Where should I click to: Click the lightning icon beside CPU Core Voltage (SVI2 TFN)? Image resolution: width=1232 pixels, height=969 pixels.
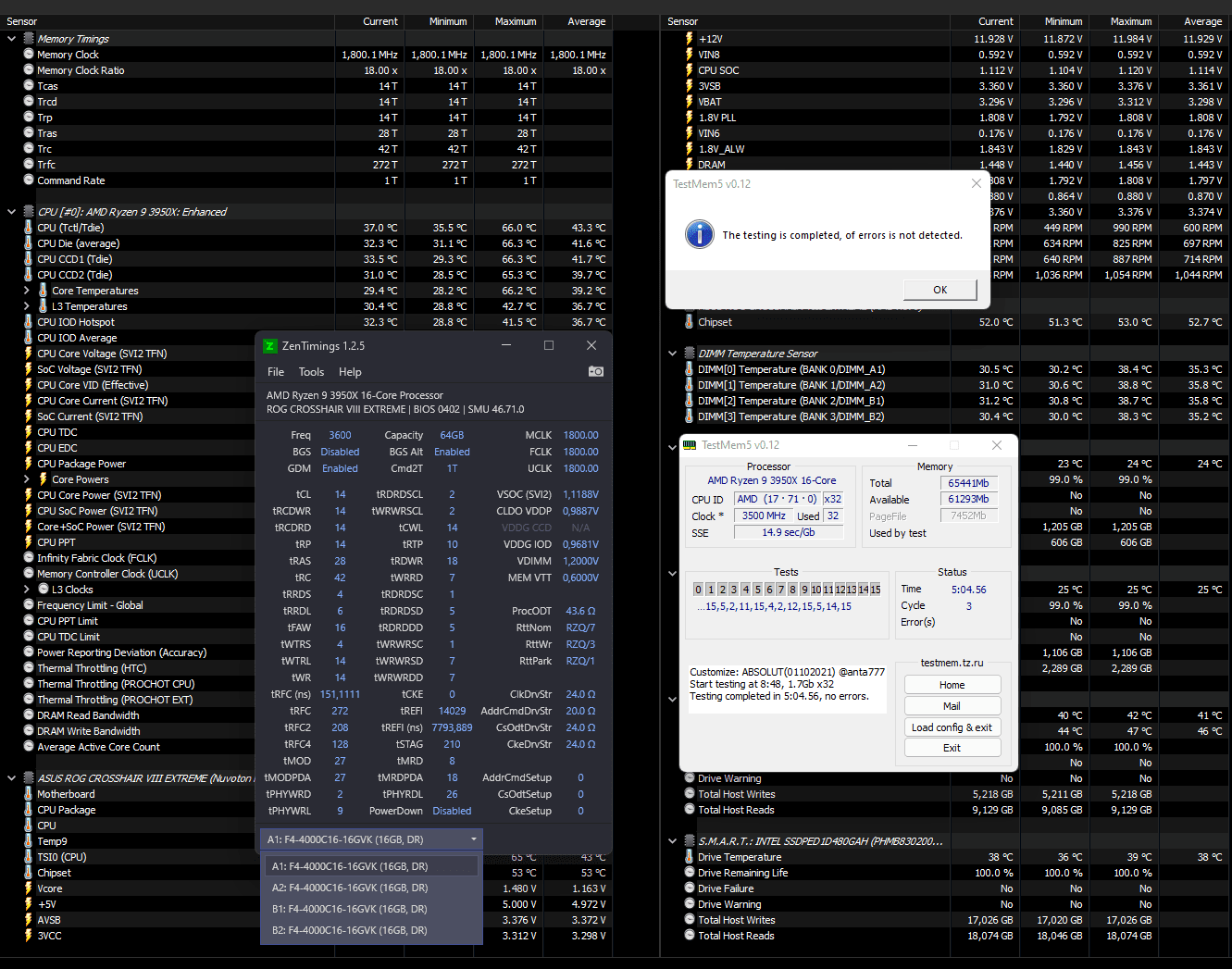29,354
